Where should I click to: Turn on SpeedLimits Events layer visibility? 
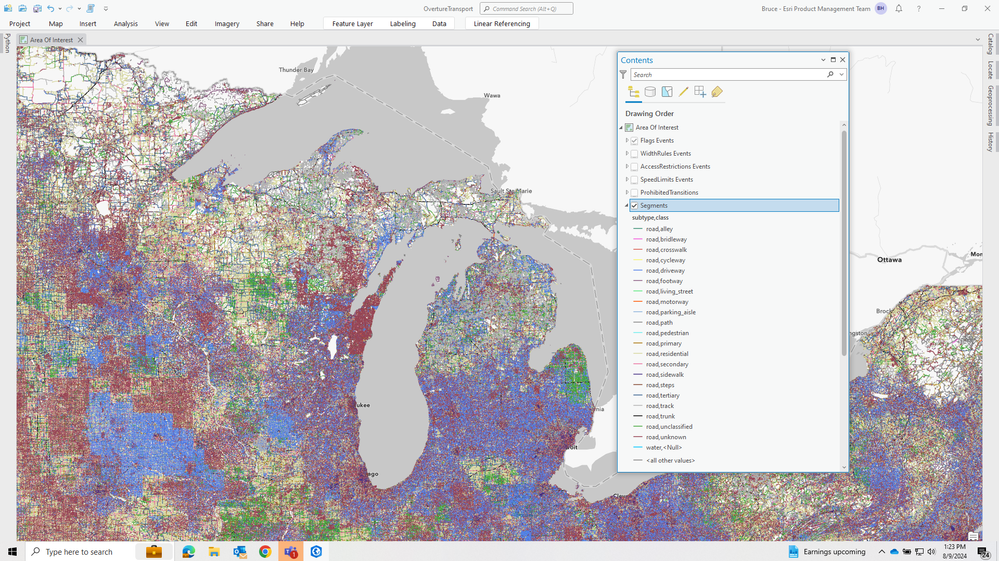(x=634, y=180)
